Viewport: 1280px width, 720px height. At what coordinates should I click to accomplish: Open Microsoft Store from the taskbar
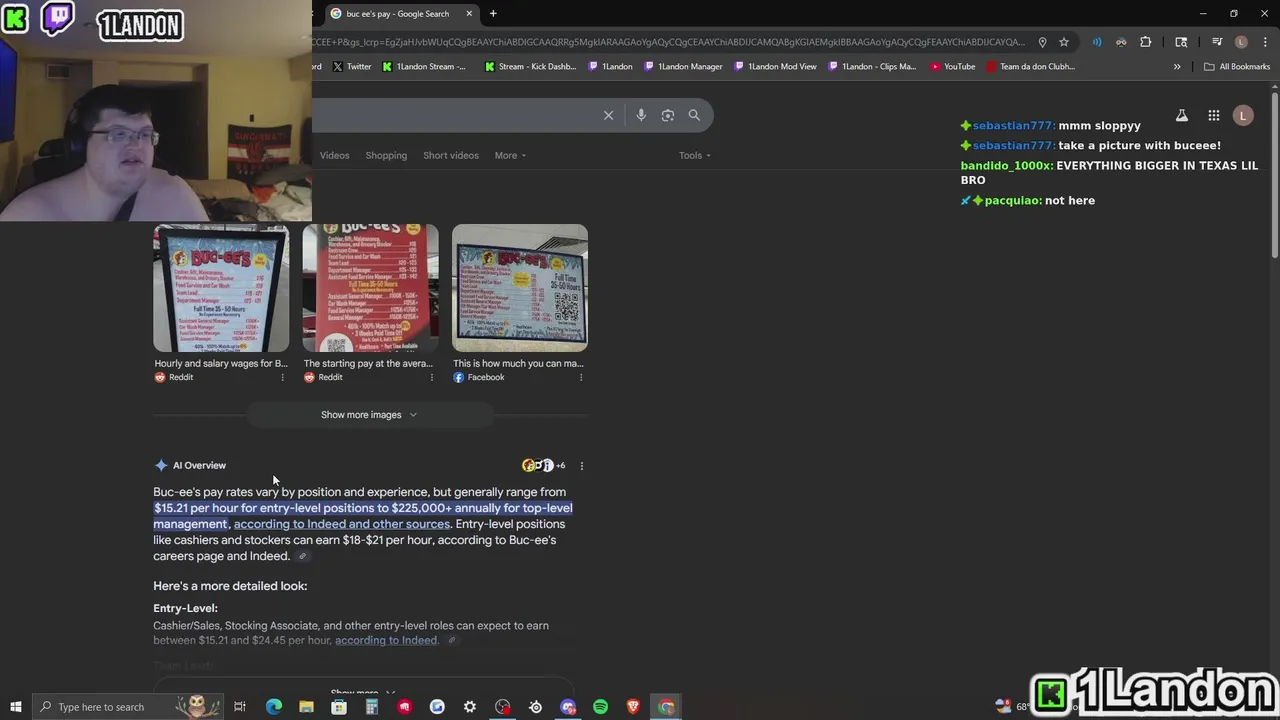(x=339, y=707)
